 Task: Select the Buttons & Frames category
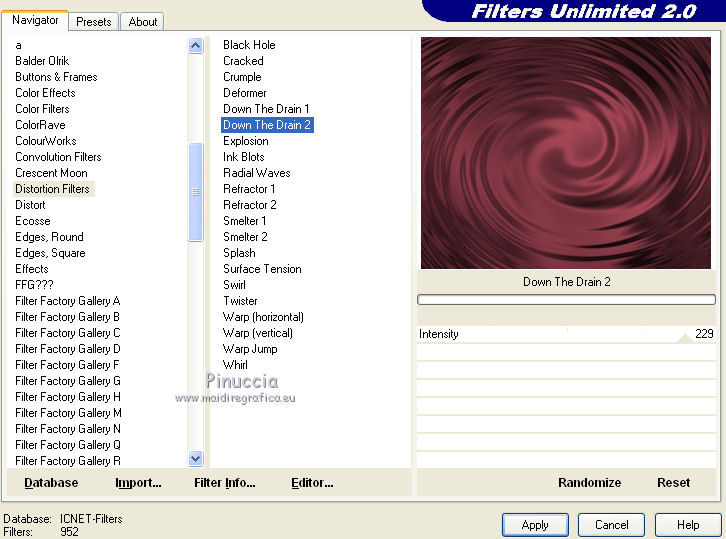click(x=56, y=77)
